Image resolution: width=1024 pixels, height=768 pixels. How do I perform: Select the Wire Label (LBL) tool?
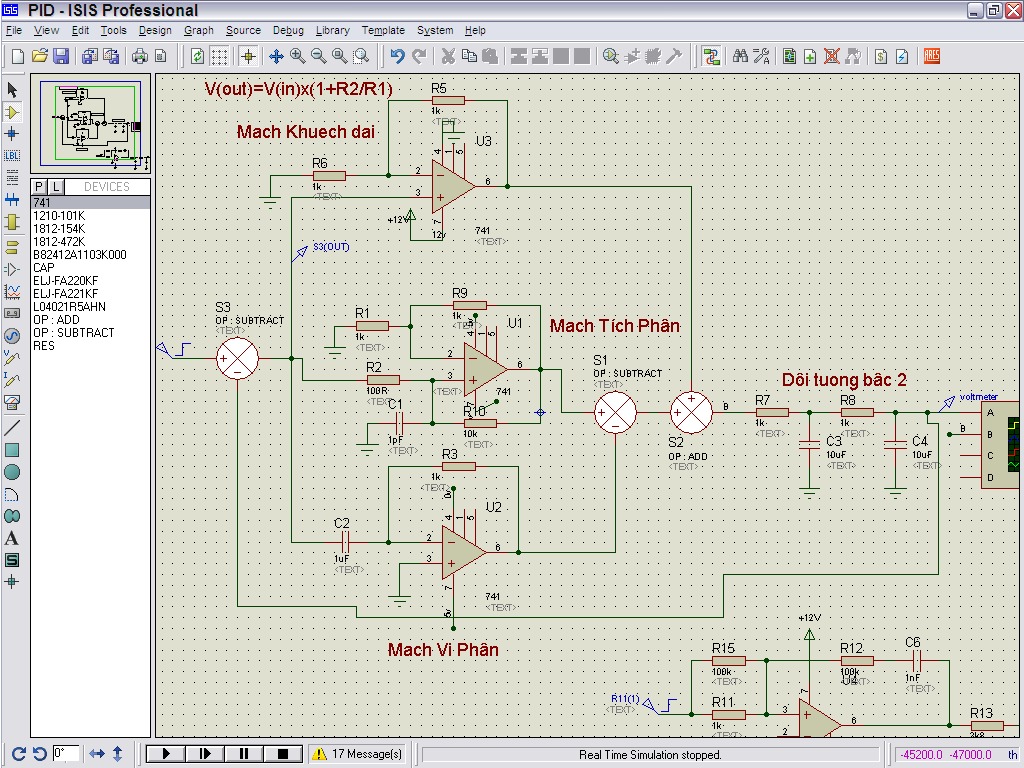pyautogui.click(x=12, y=155)
